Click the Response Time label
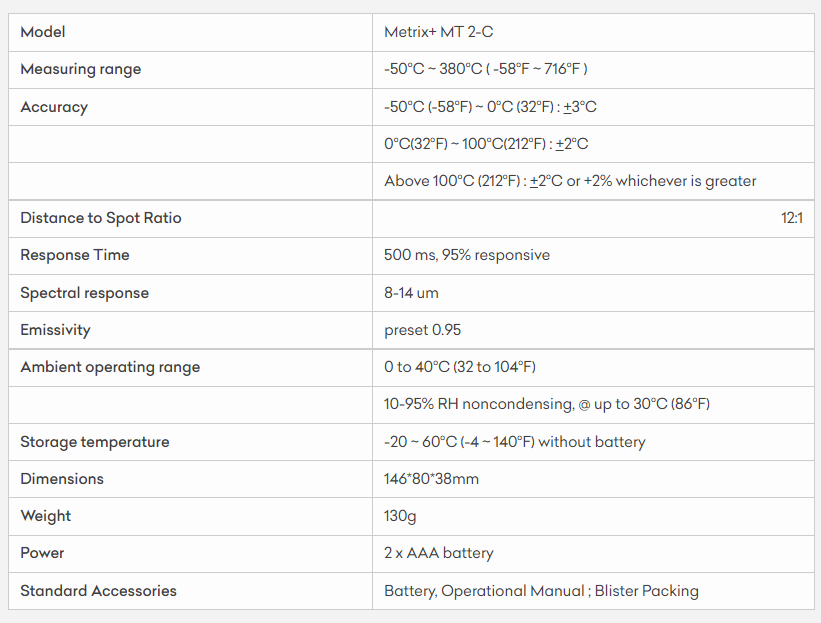The height and width of the screenshot is (623, 821). pos(75,255)
